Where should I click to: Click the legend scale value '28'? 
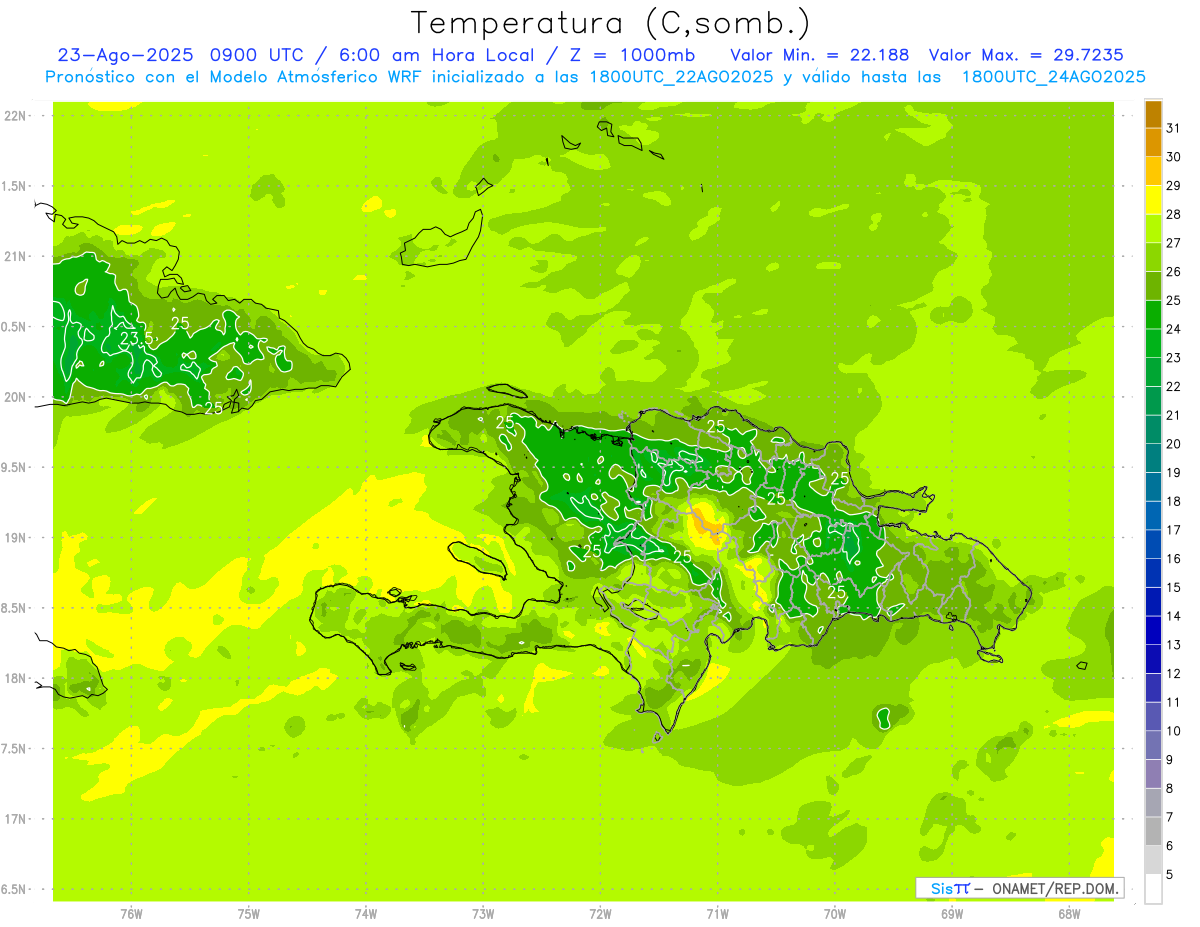tap(1173, 214)
